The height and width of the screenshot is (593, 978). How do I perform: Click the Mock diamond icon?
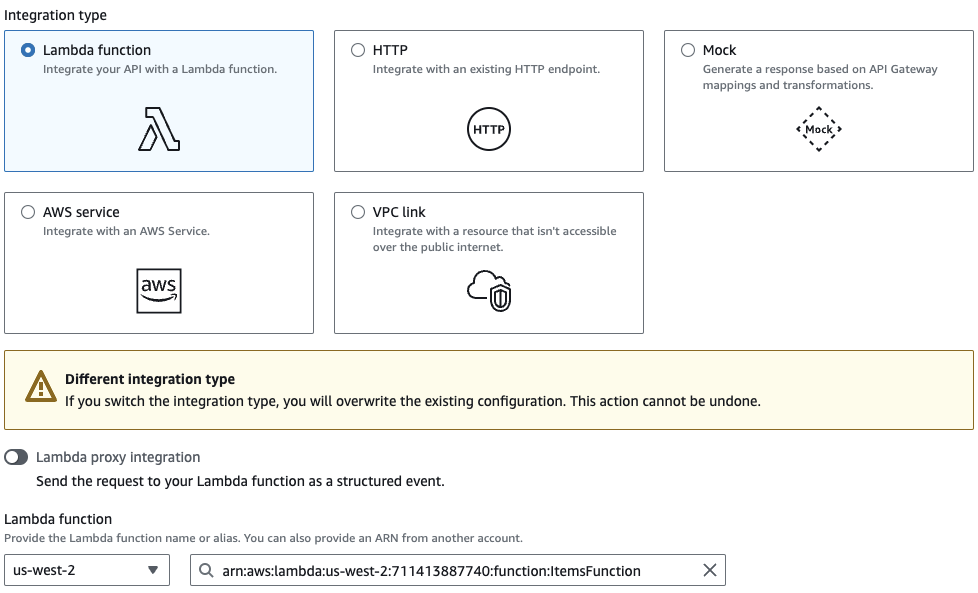[x=818, y=129]
